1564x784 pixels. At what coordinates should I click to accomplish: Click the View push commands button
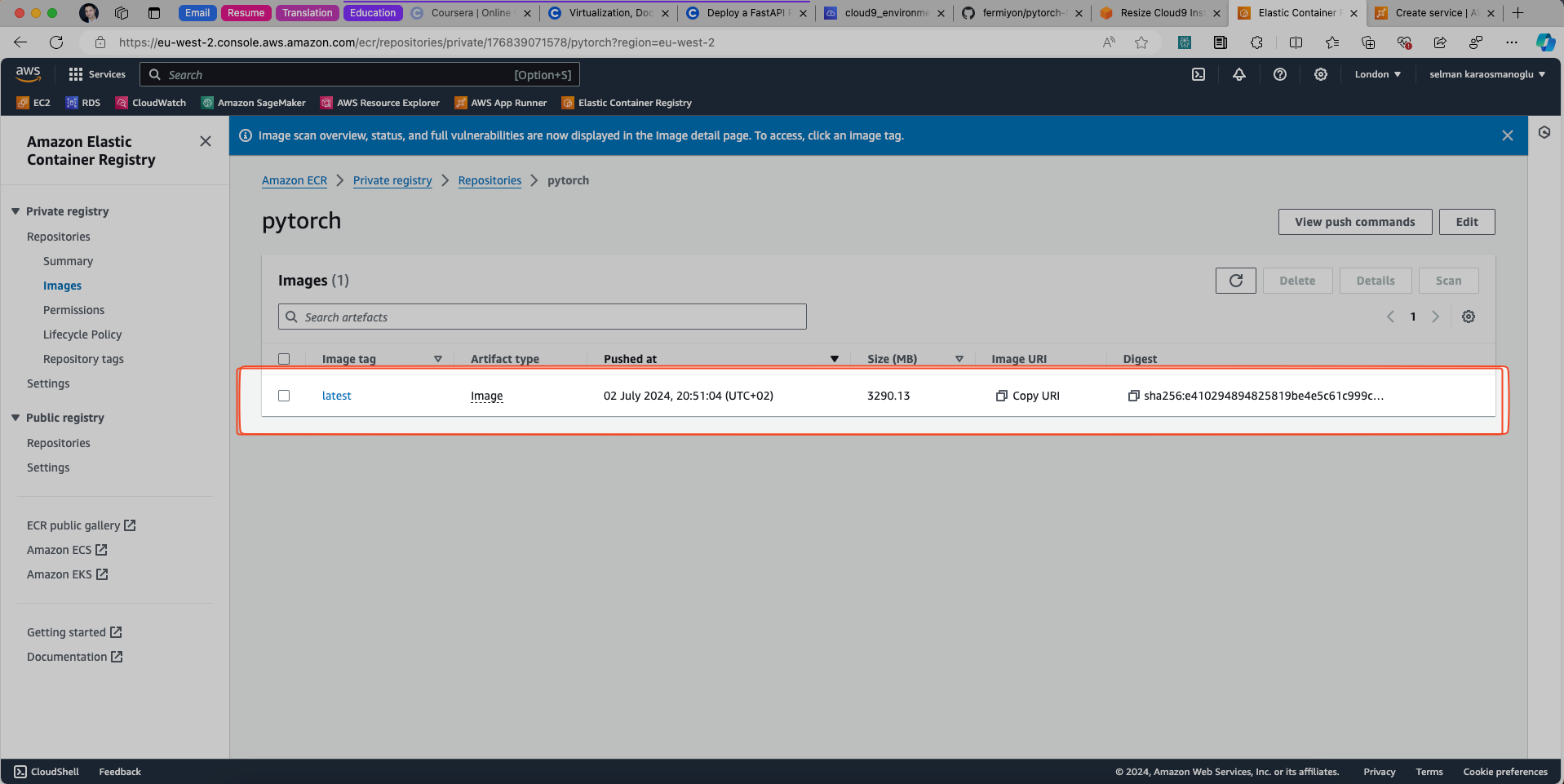(x=1355, y=222)
